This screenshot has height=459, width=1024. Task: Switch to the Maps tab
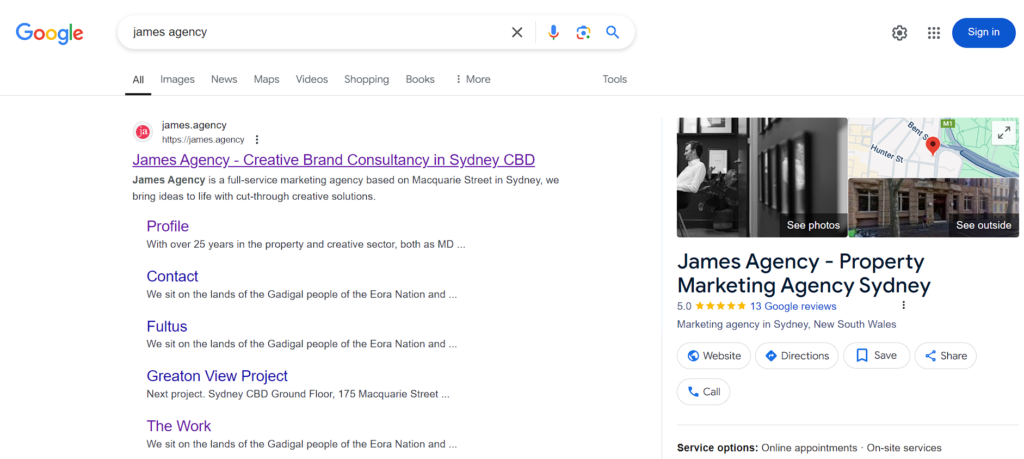pyautogui.click(x=266, y=79)
